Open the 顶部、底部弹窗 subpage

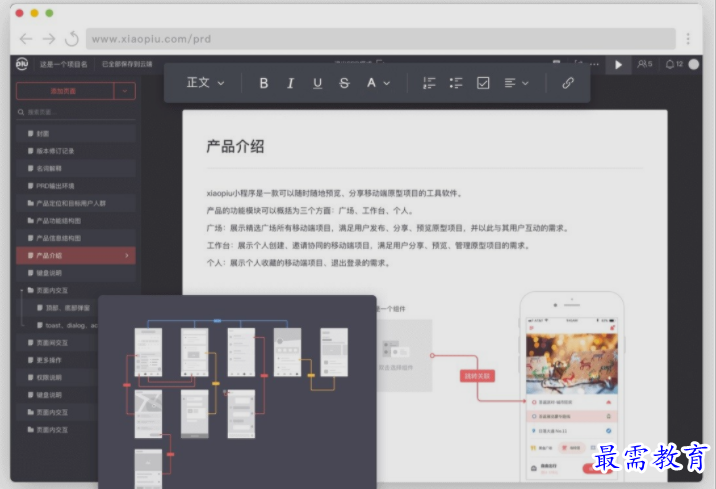pyautogui.click(x=68, y=308)
